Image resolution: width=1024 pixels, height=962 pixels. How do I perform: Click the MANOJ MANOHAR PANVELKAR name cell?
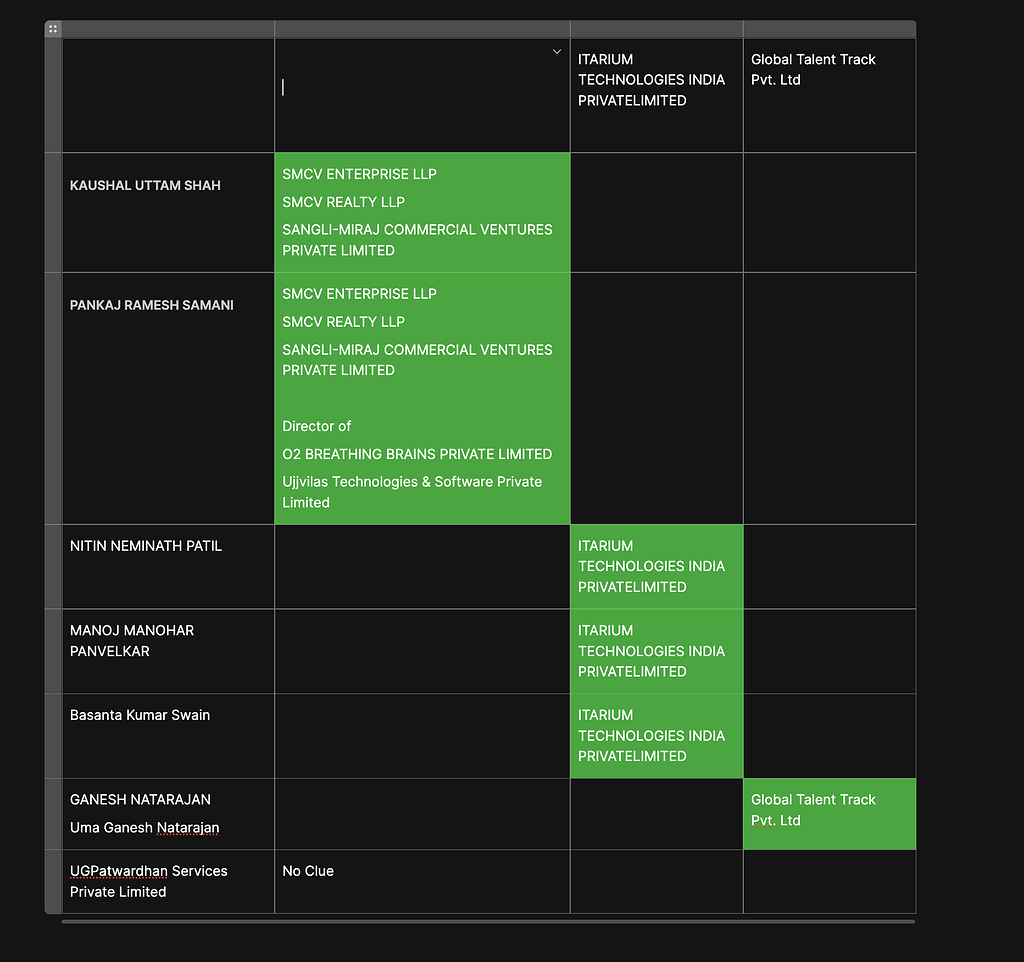pyautogui.click(x=168, y=651)
